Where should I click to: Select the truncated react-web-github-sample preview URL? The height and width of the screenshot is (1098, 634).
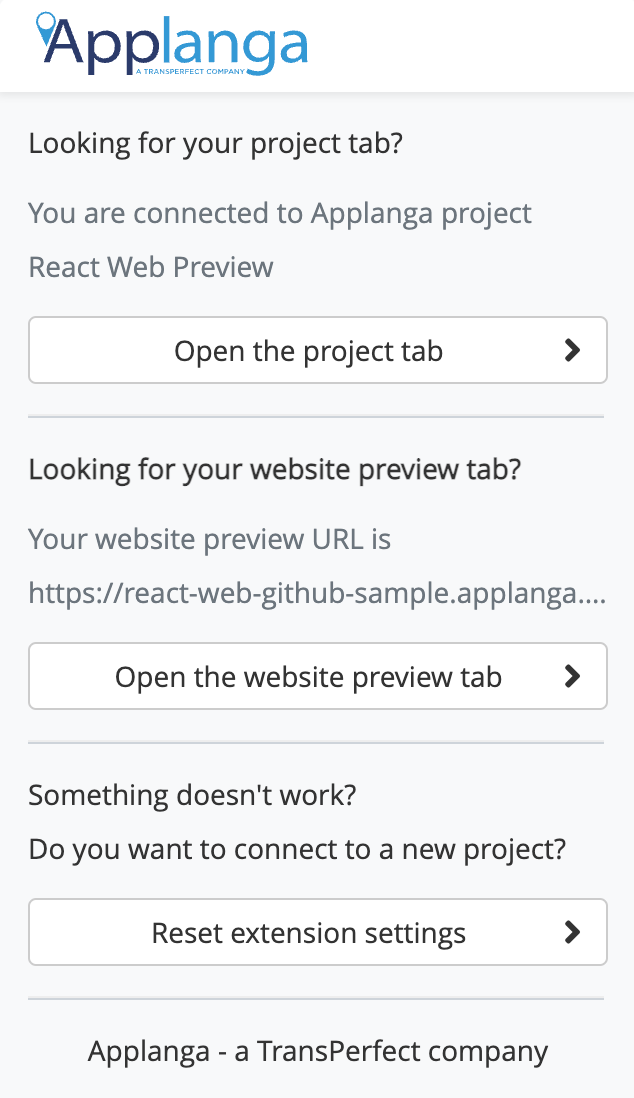coord(317,594)
